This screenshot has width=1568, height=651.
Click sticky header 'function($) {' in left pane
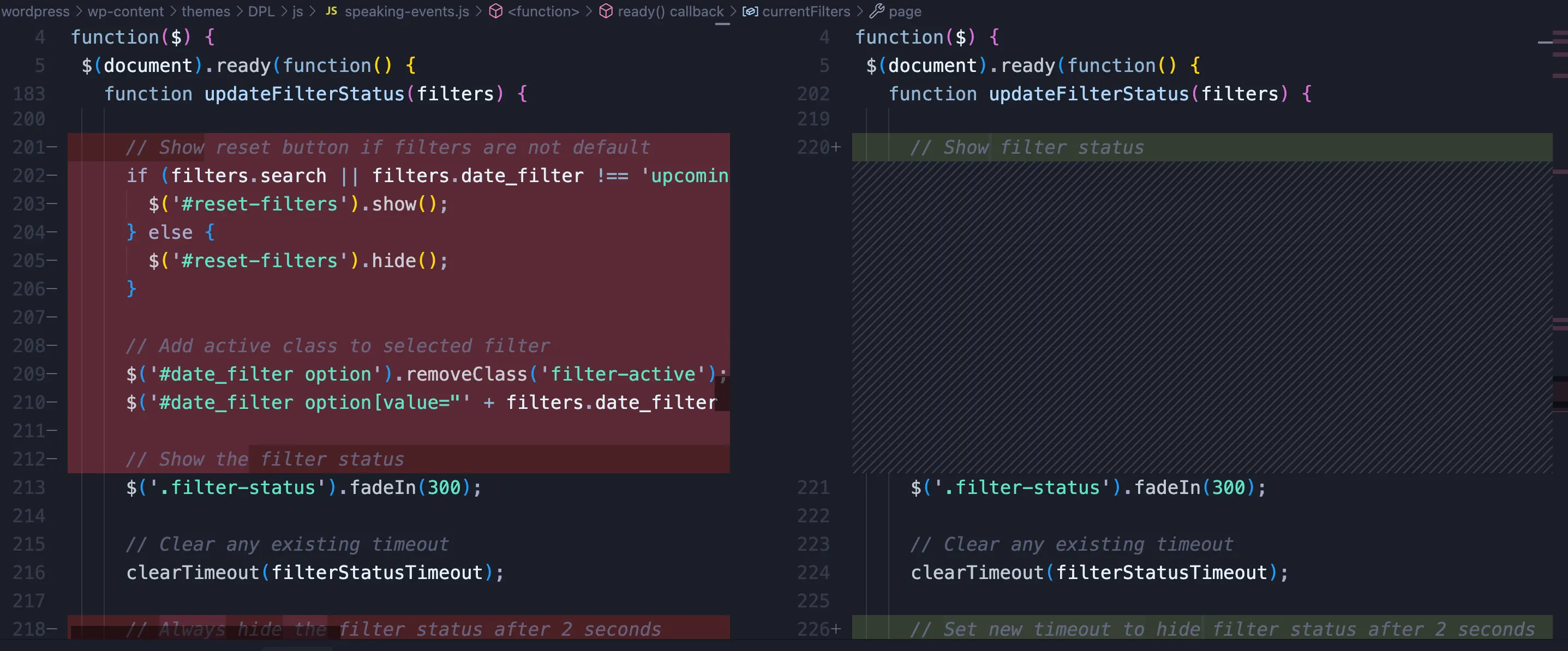pos(142,37)
